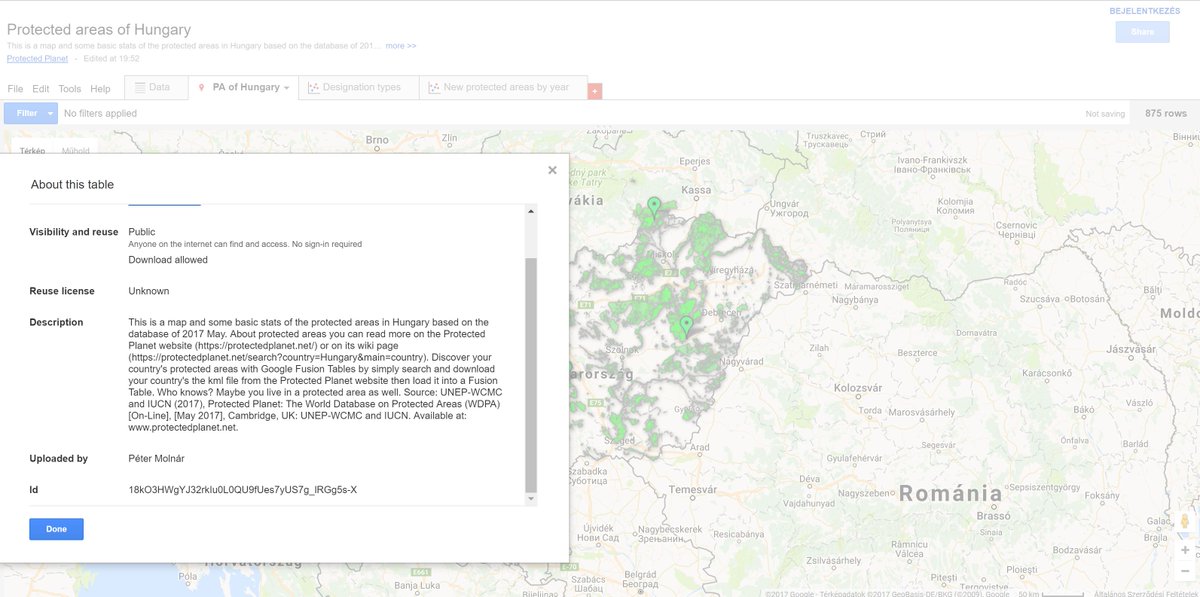Open the Help menu

click(x=100, y=89)
